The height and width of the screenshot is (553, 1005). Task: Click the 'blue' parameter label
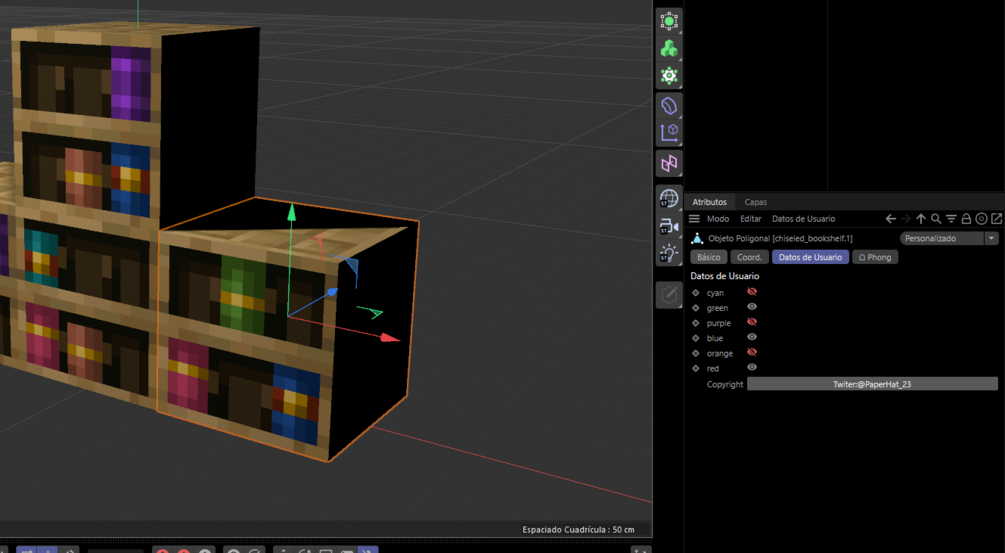pyautogui.click(x=715, y=338)
